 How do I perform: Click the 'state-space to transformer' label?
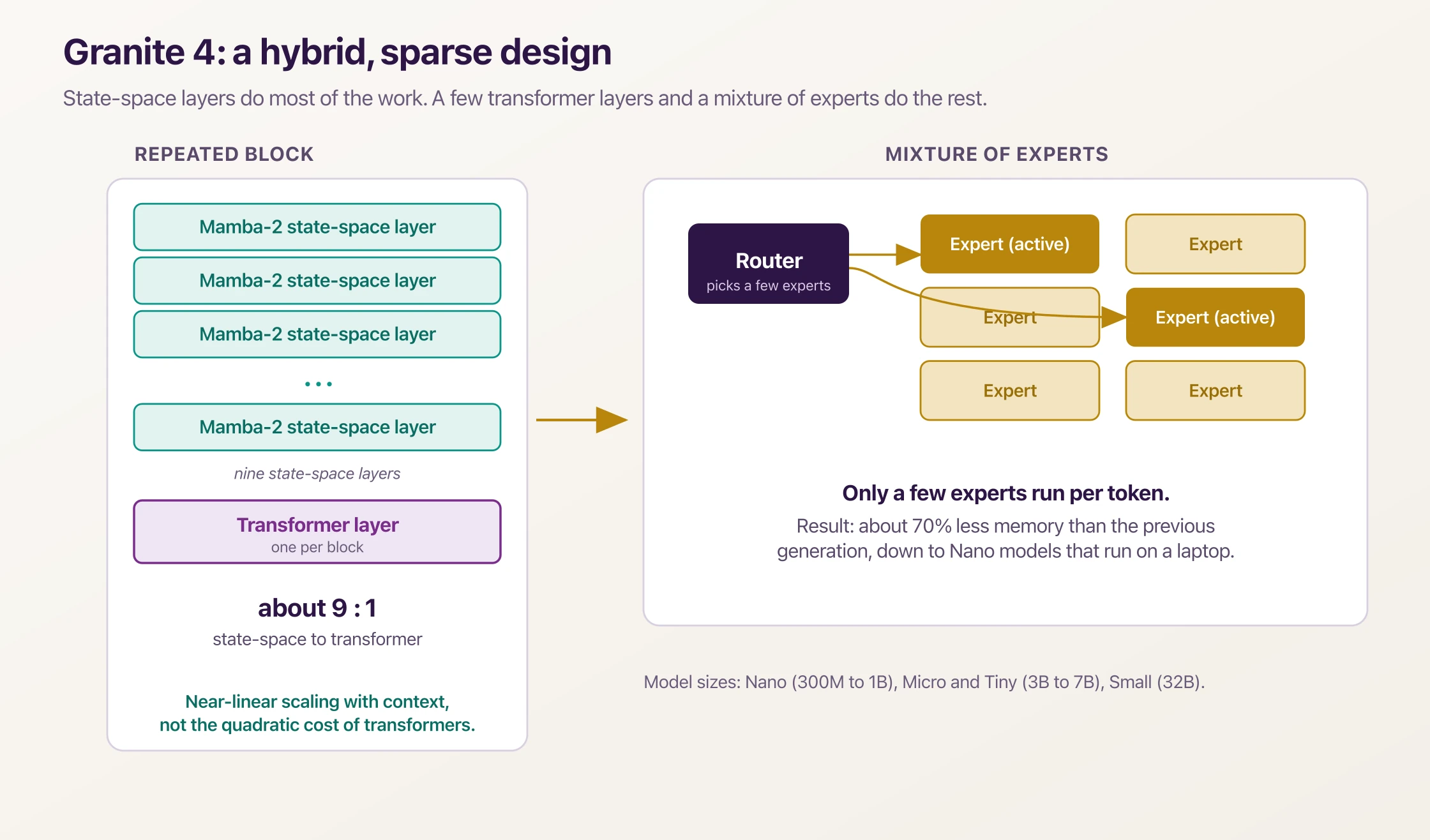point(317,639)
